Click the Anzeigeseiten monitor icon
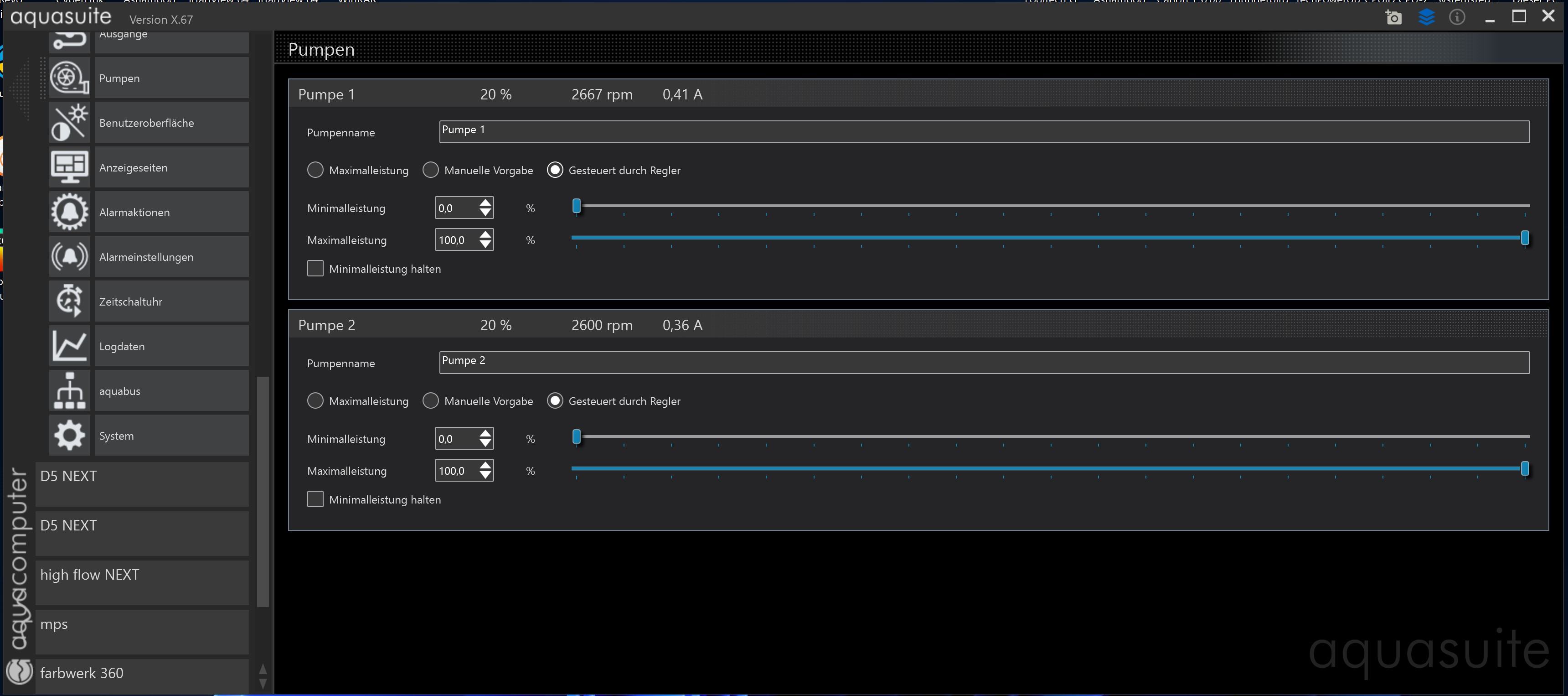 pos(69,167)
